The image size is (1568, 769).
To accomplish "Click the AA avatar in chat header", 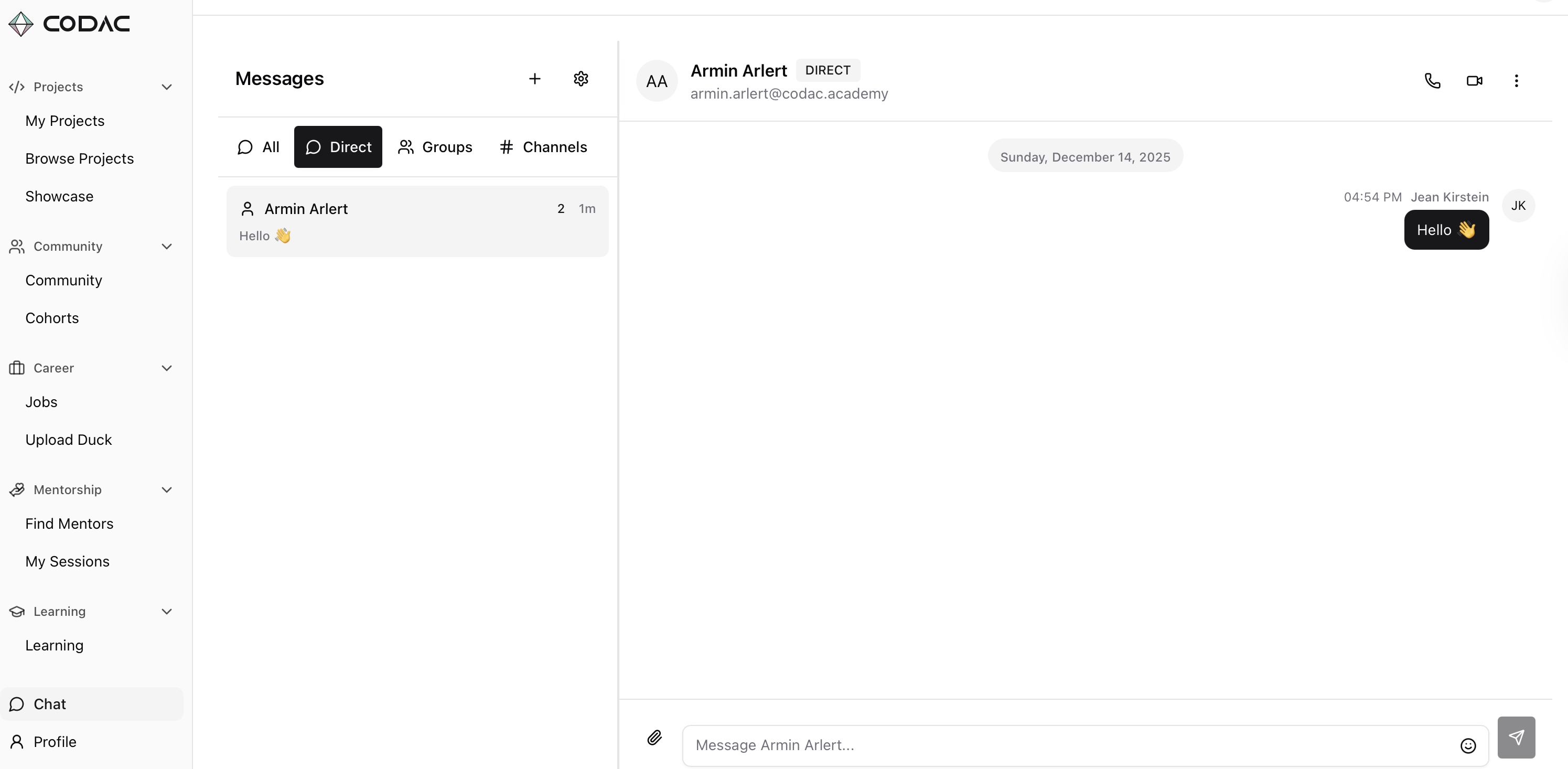I will click(x=657, y=81).
